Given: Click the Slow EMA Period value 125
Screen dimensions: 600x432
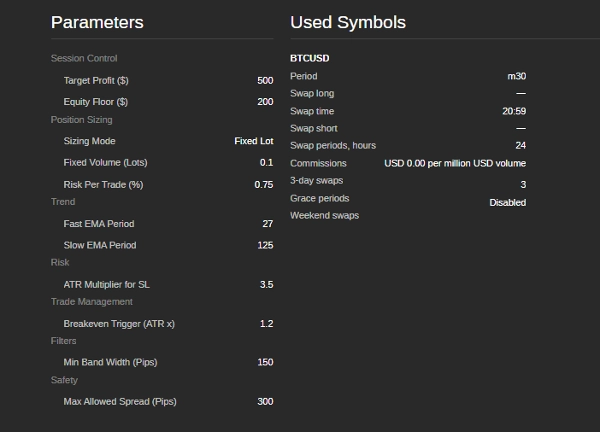Looking at the screenshot, I should pyautogui.click(x=265, y=245).
